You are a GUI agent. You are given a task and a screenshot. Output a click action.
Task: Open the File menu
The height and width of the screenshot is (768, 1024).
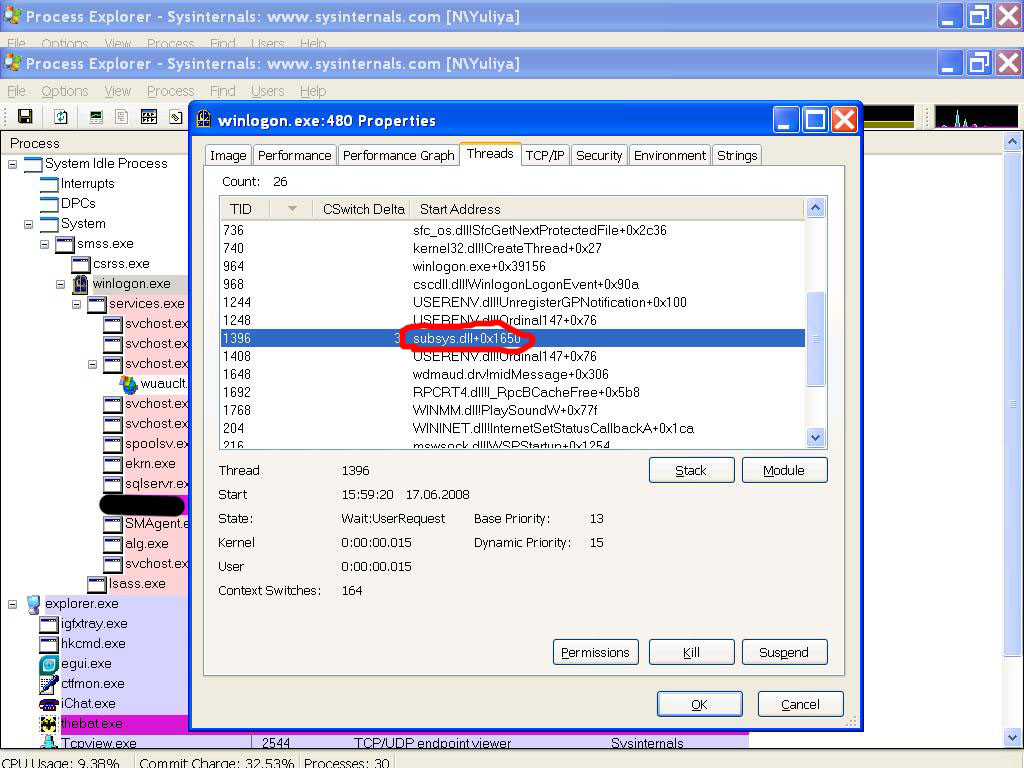point(16,91)
